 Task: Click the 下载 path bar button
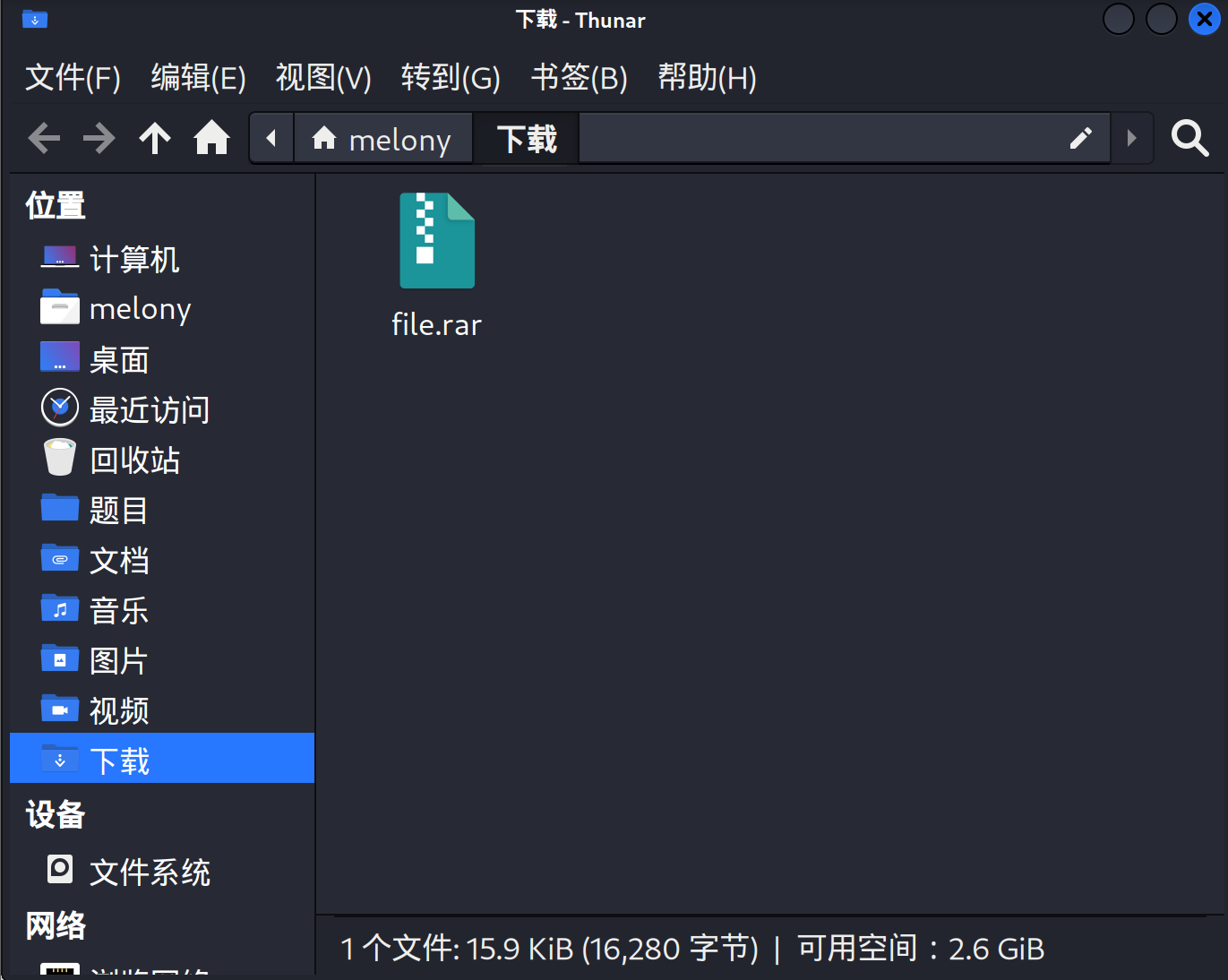click(x=527, y=139)
